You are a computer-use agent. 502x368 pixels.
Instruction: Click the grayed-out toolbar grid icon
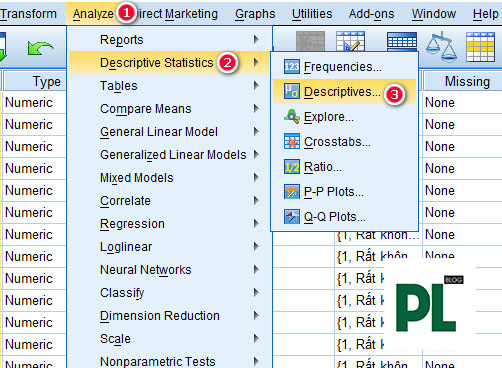tap(310, 41)
